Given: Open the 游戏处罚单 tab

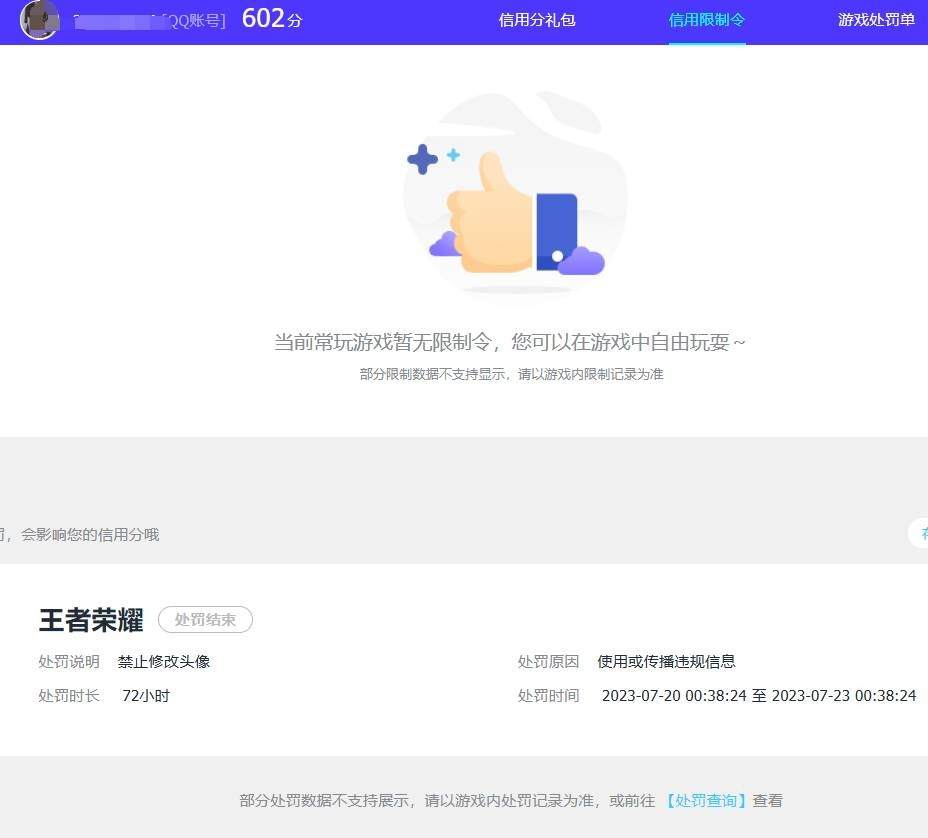Looking at the screenshot, I should 877,20.
